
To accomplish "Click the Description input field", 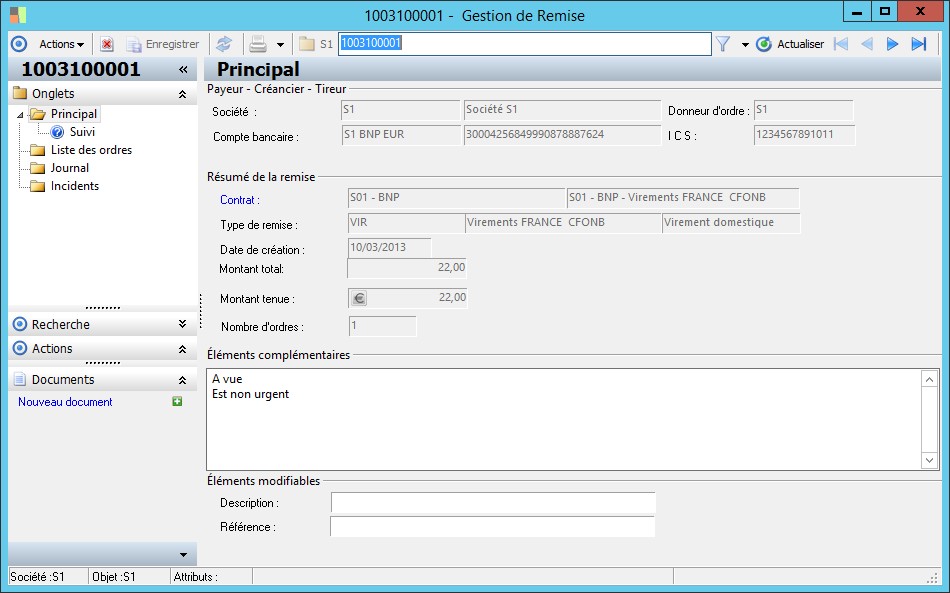I will pos(493,503).
